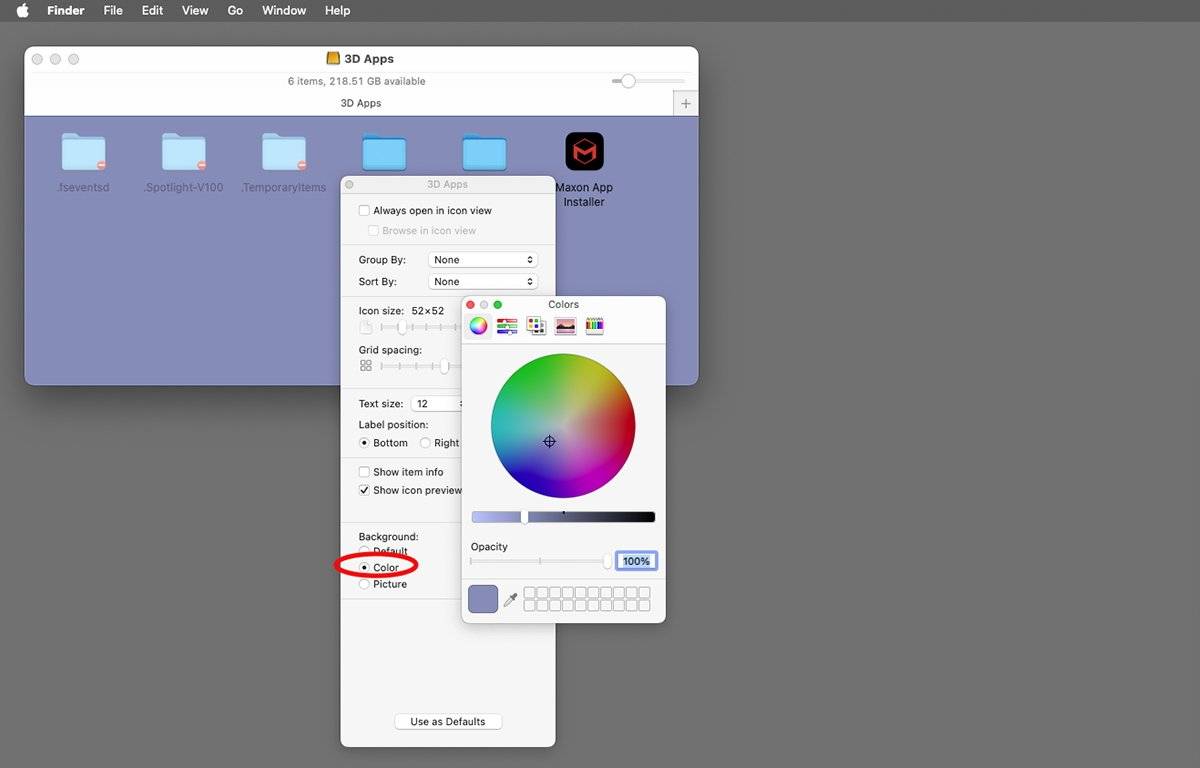Select the .fseventsd folder
Viewport: 1200px width, 768px height.
(83, 152)
